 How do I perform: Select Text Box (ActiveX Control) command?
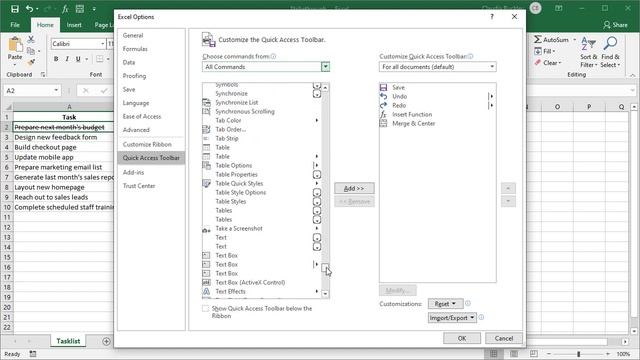pyautogui.click(x=262, y=282)
